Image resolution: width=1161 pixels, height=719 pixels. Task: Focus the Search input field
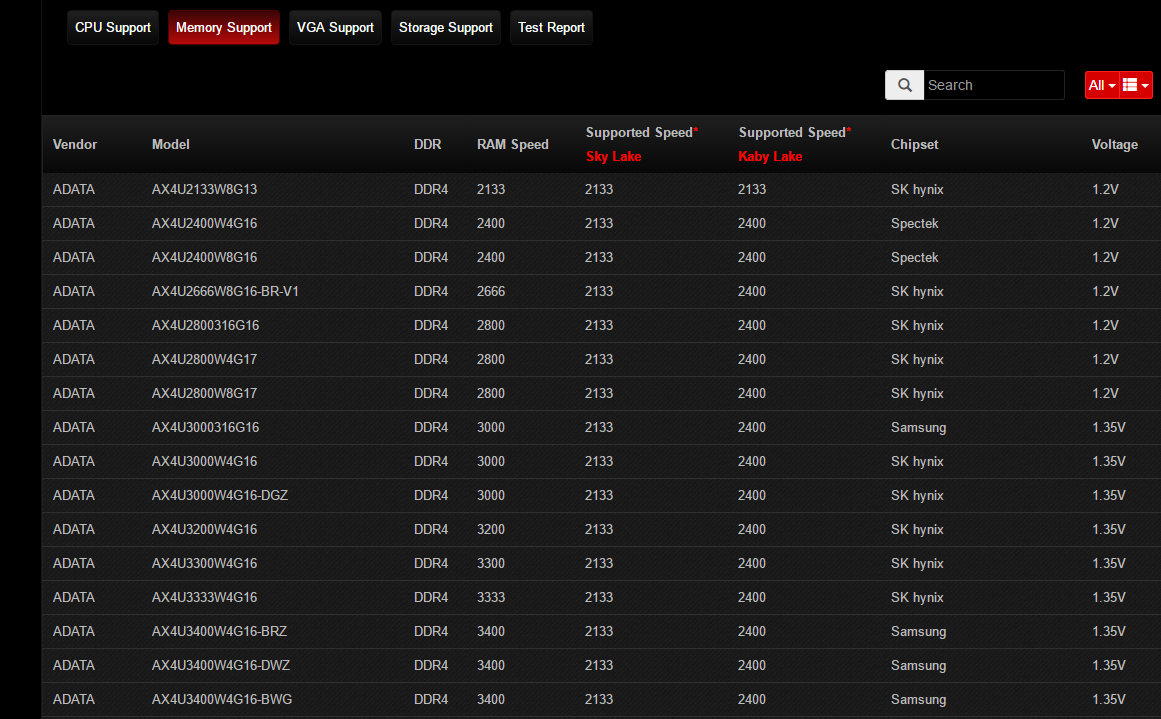[x=994, y=85]
